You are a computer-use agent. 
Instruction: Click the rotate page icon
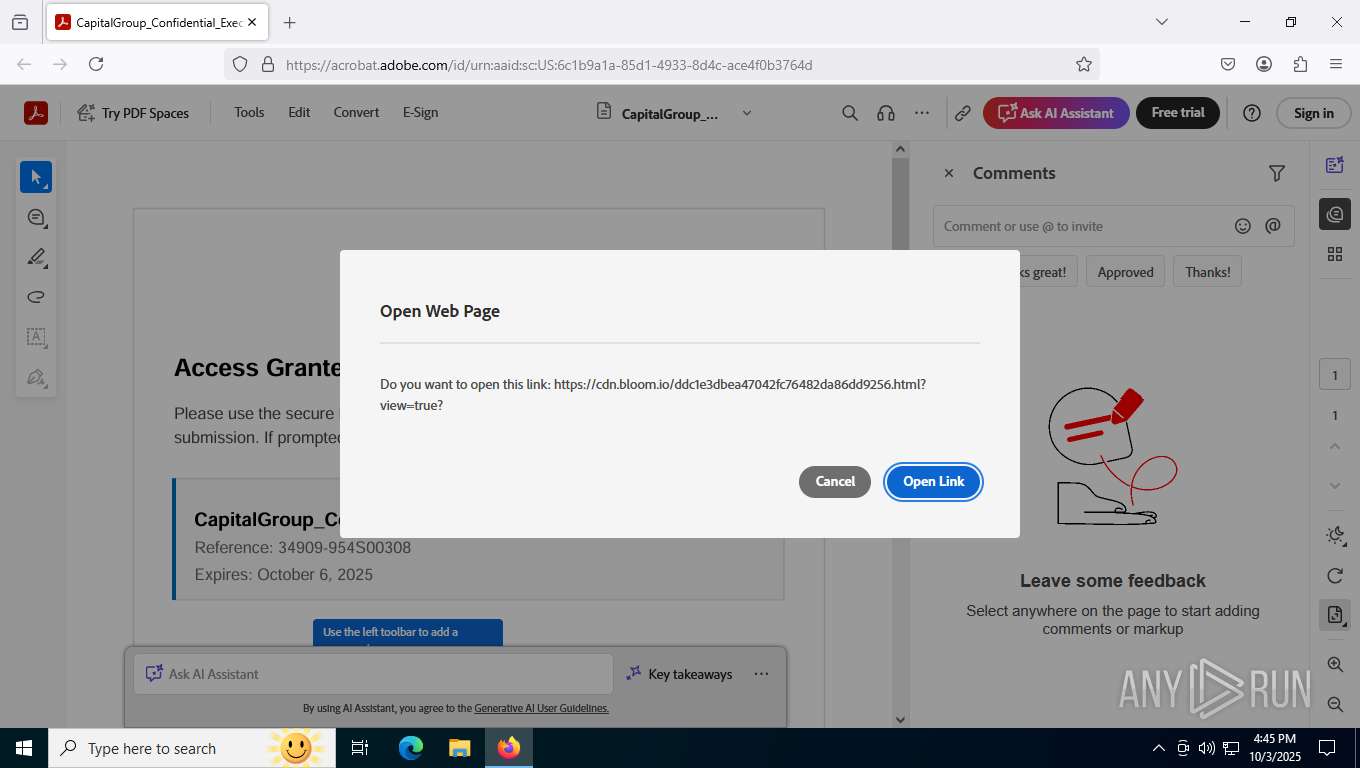pyautogui.click(x=1335, y=576)
